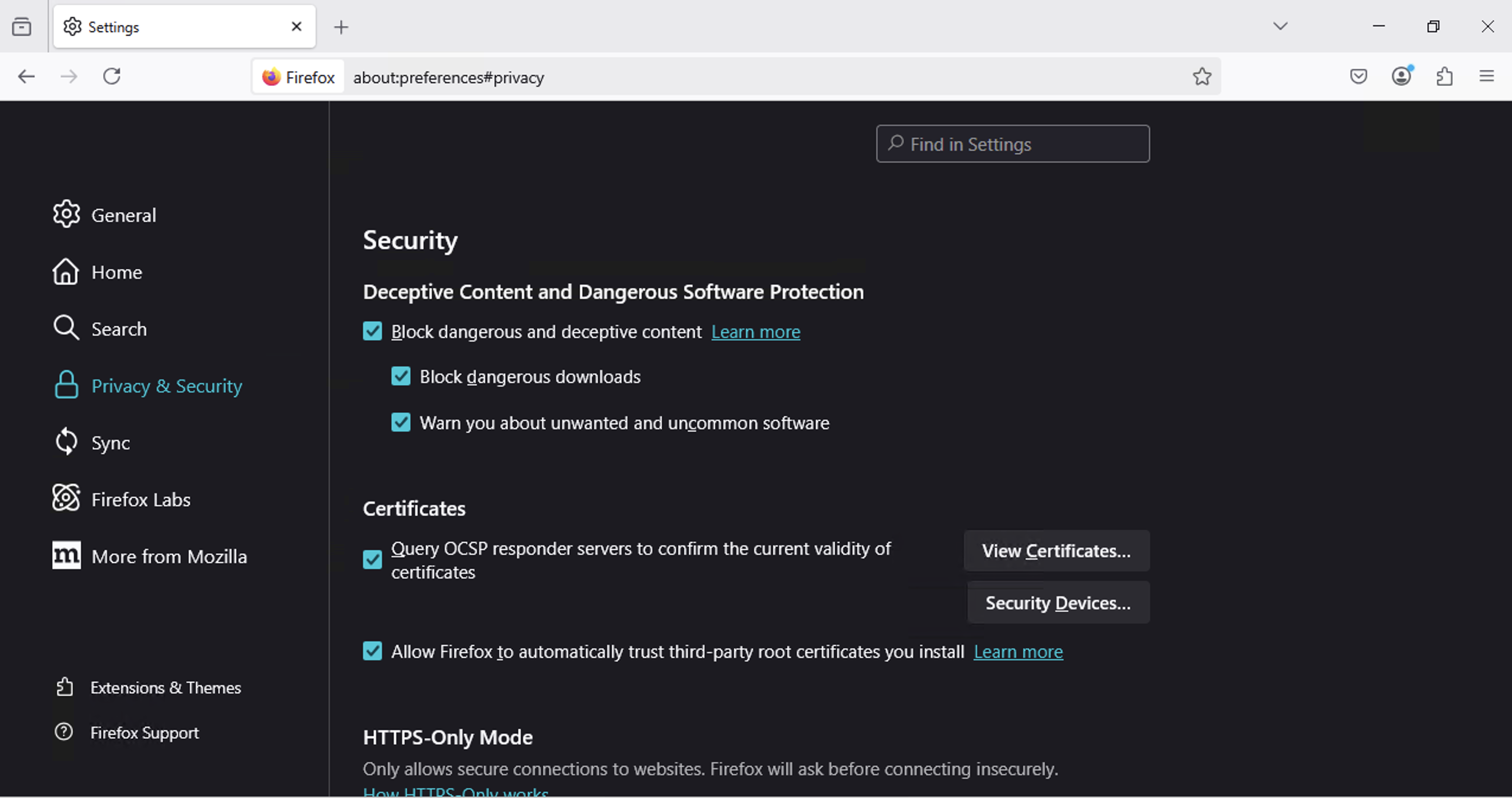Click the Pocket save icon
Viewport: 1512px width, 798px height.
click(1358, 76)
